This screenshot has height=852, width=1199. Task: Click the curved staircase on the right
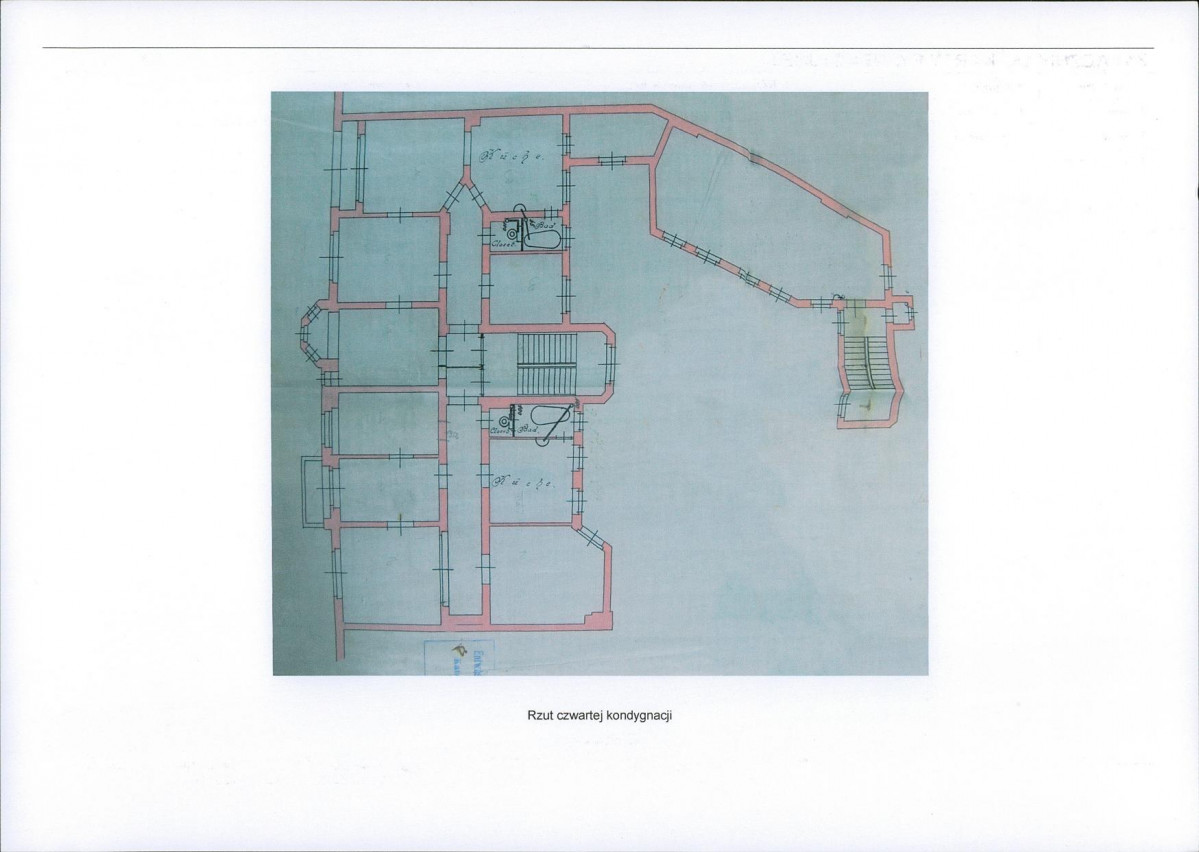point(871,363)
